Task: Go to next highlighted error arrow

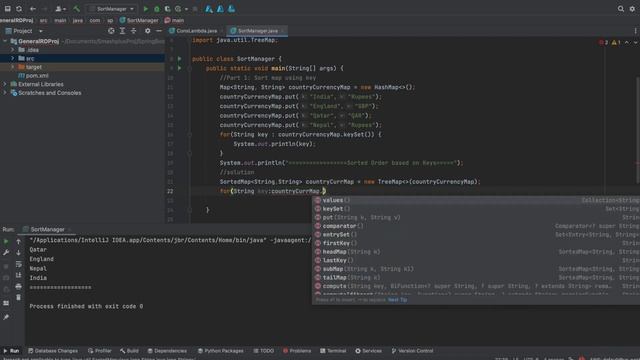Action: point(636,42)
